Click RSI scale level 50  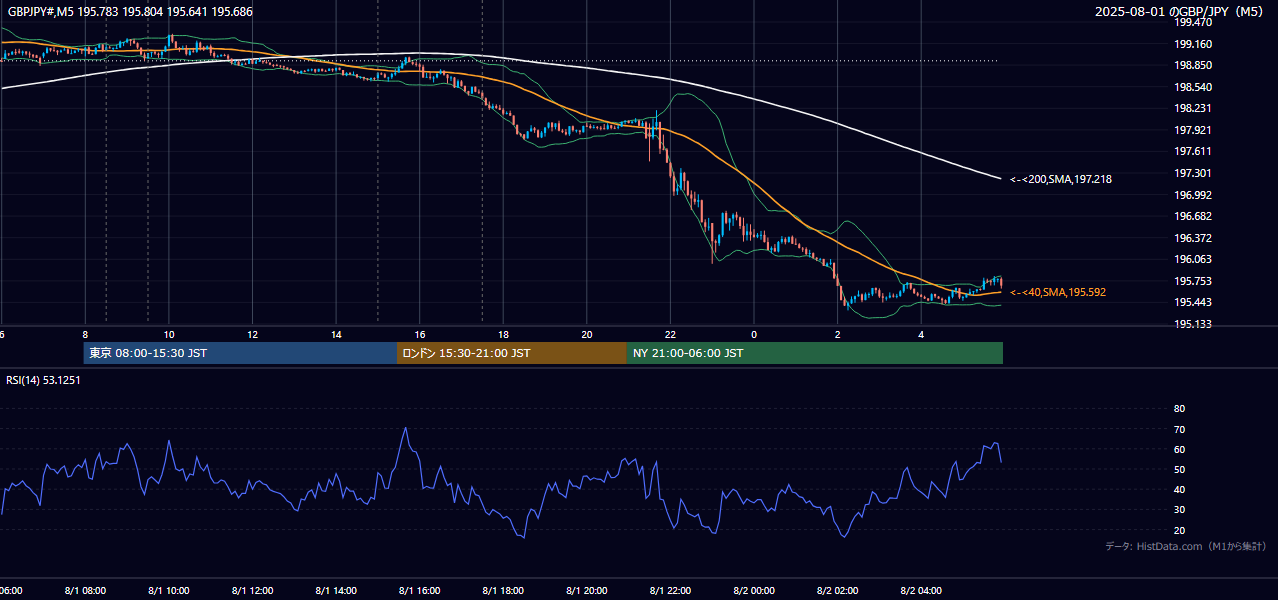point(1179,469)
